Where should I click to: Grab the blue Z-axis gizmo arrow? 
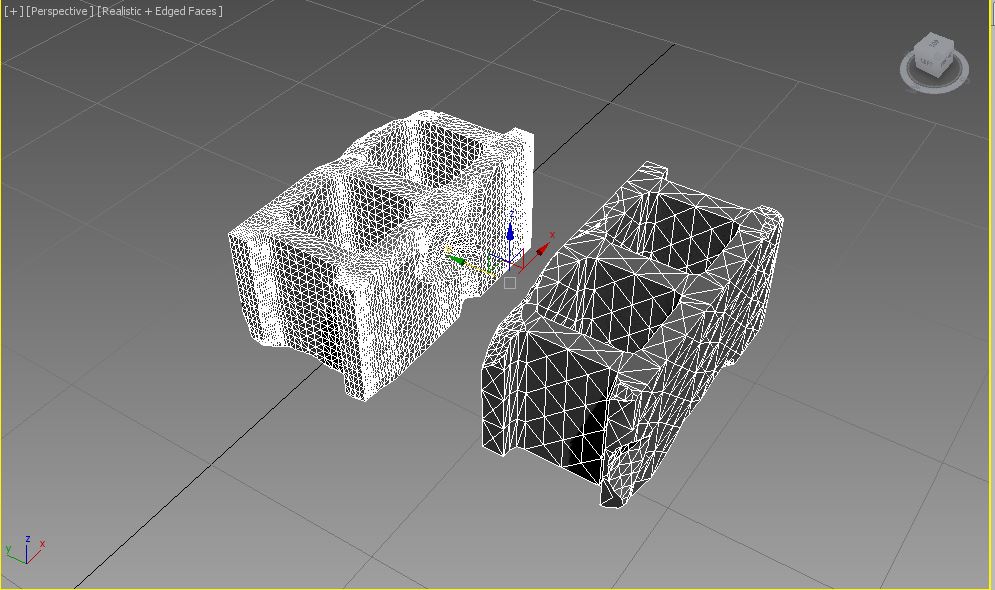click(x=510, y=232)
